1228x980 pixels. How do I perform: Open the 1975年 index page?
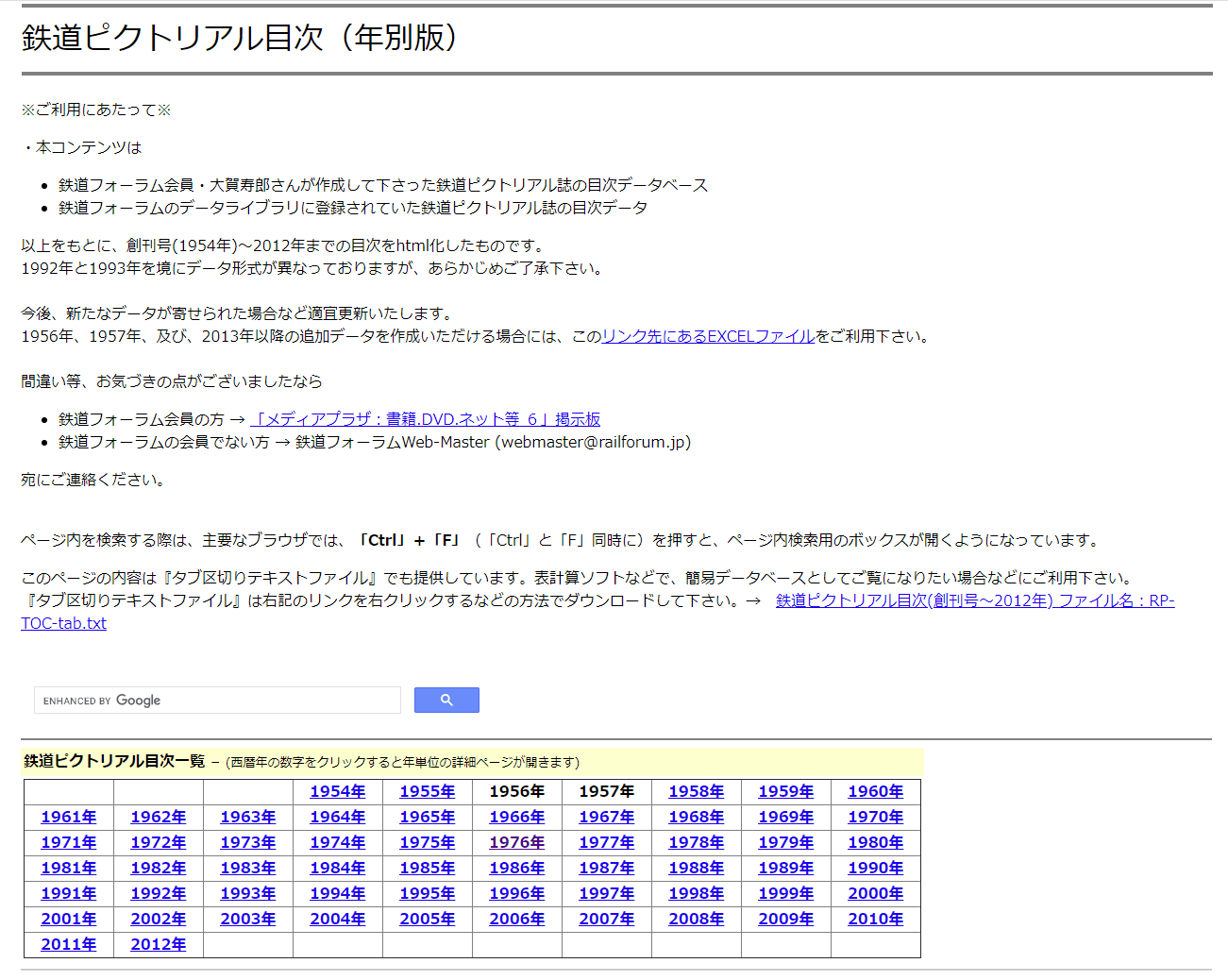pyautogui.click(x=428, y=842)
